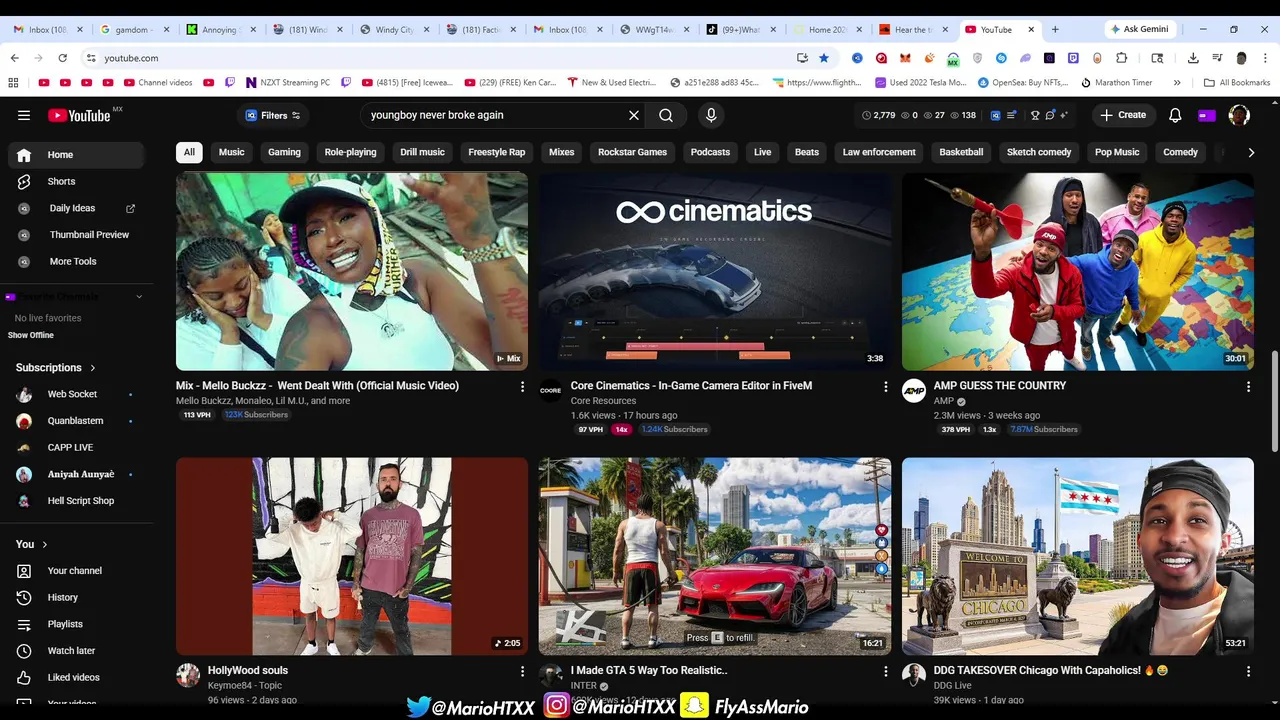The width and height of the screenshot is (1280, 720).
Task: Click the YouTube logo
Action: tap(79, 115)
